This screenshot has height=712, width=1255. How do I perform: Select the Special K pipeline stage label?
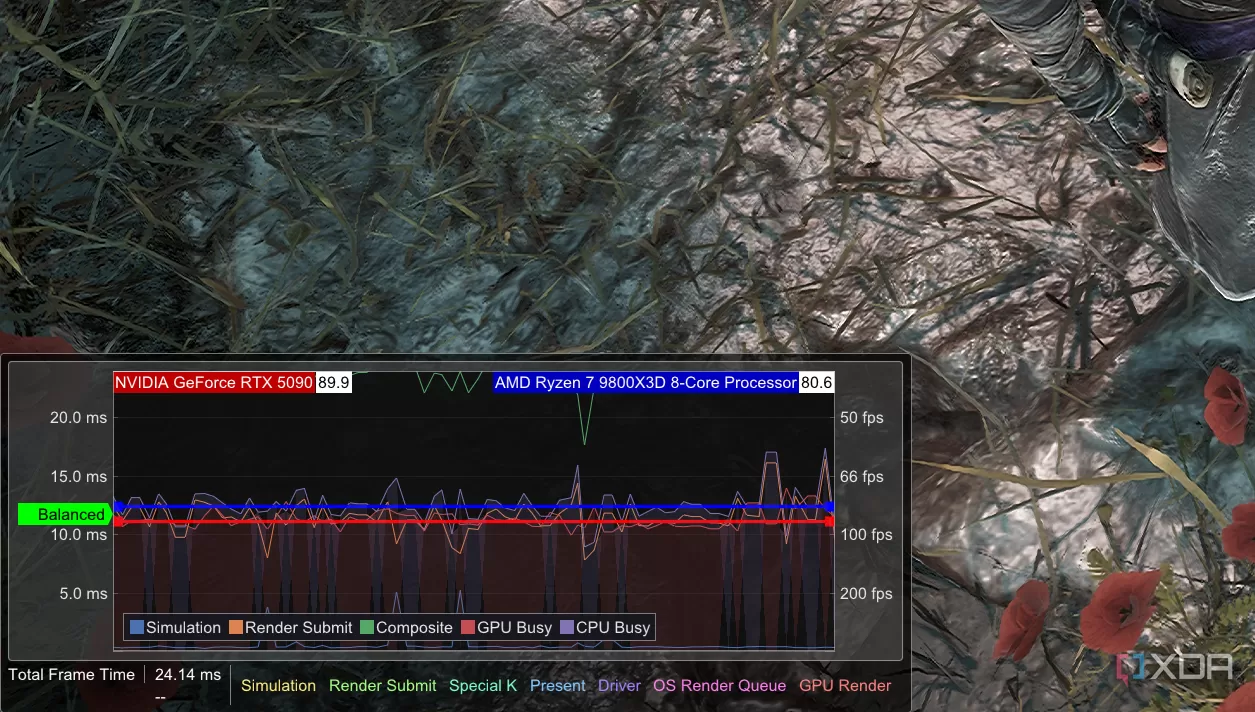[483, 685]
